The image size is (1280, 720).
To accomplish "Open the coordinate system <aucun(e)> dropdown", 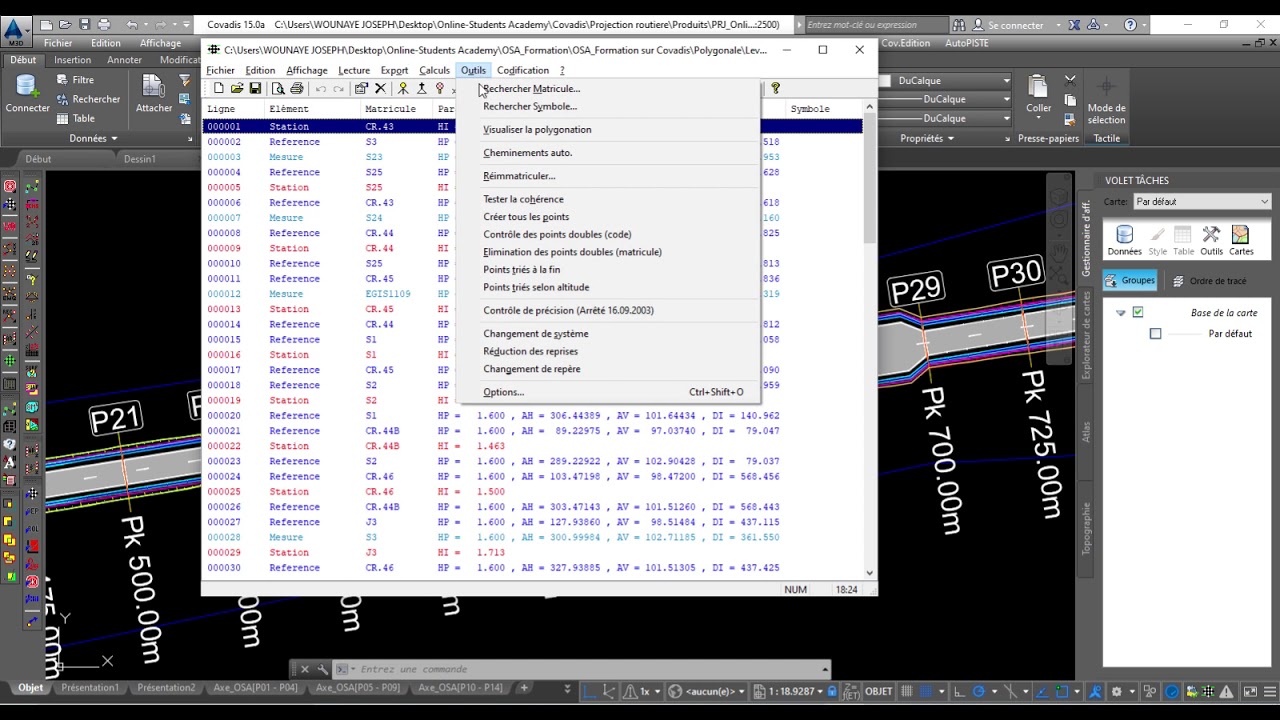I will click(741, 691).
